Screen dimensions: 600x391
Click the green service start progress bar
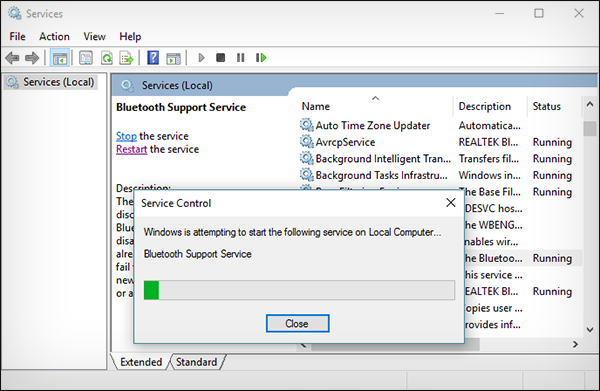299,290
